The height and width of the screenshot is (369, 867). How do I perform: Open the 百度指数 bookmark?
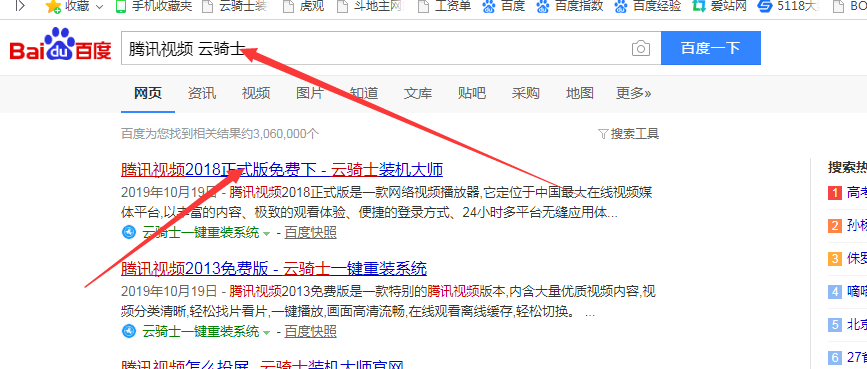click(x=569, y=7)
